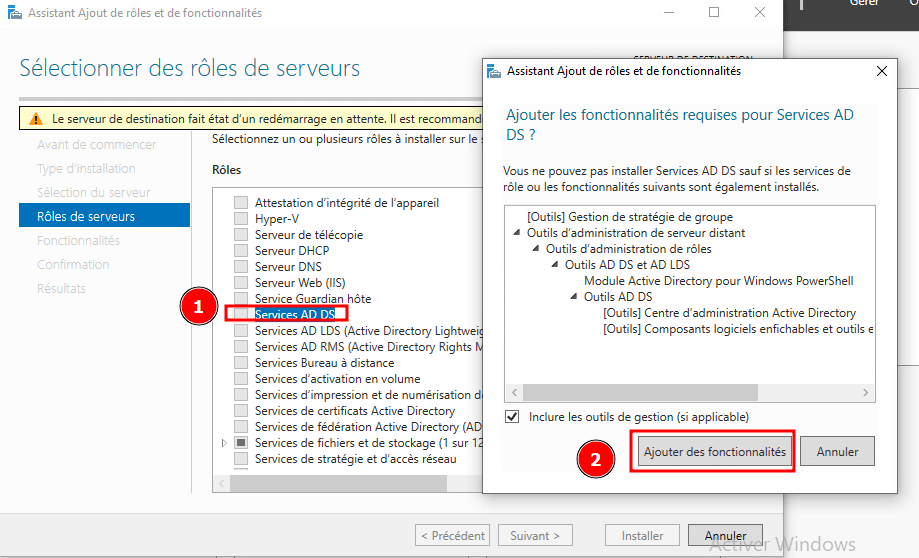Close the required features dialog with X
Viewport: 919px width, 558px height.
point(881,72)
